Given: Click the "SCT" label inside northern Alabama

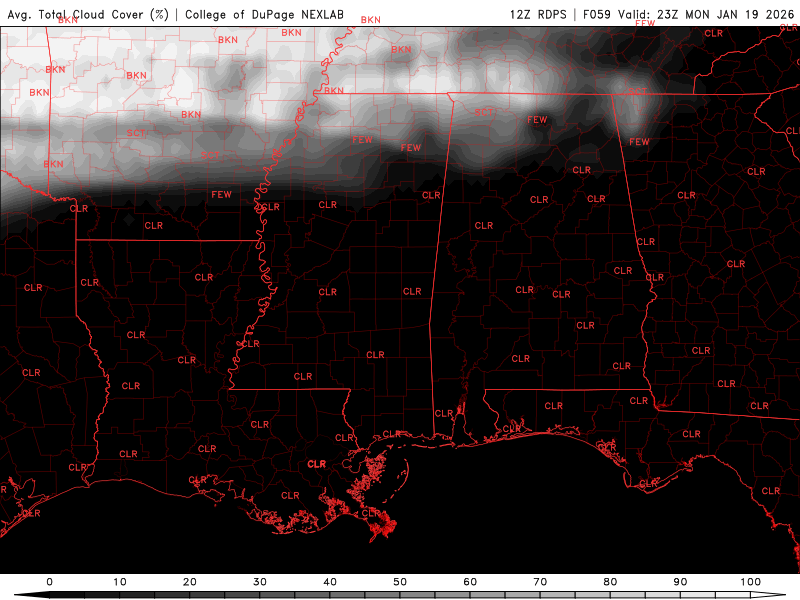Looking at the screenshot, I should (484, 112).
